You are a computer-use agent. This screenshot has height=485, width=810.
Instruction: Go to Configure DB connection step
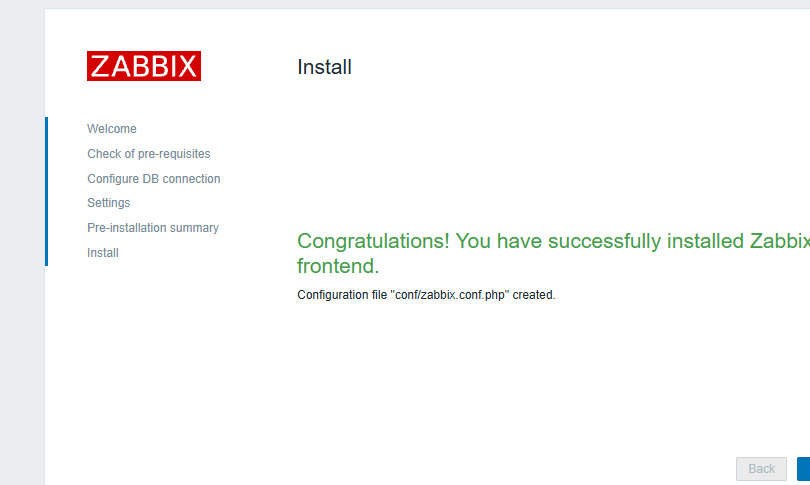pyautogui.click(x=153, y=179)
